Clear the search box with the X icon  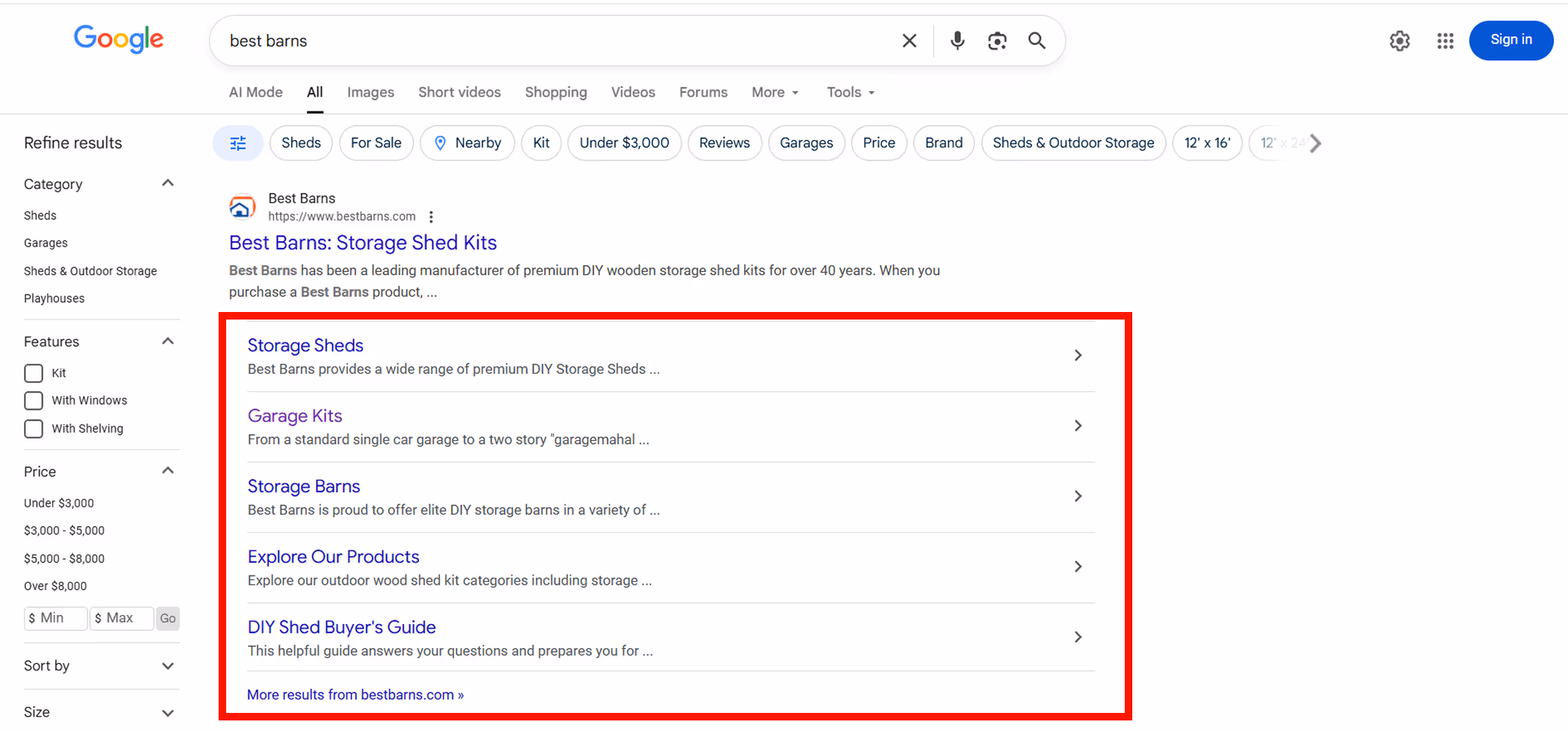(x=909, y=41)
